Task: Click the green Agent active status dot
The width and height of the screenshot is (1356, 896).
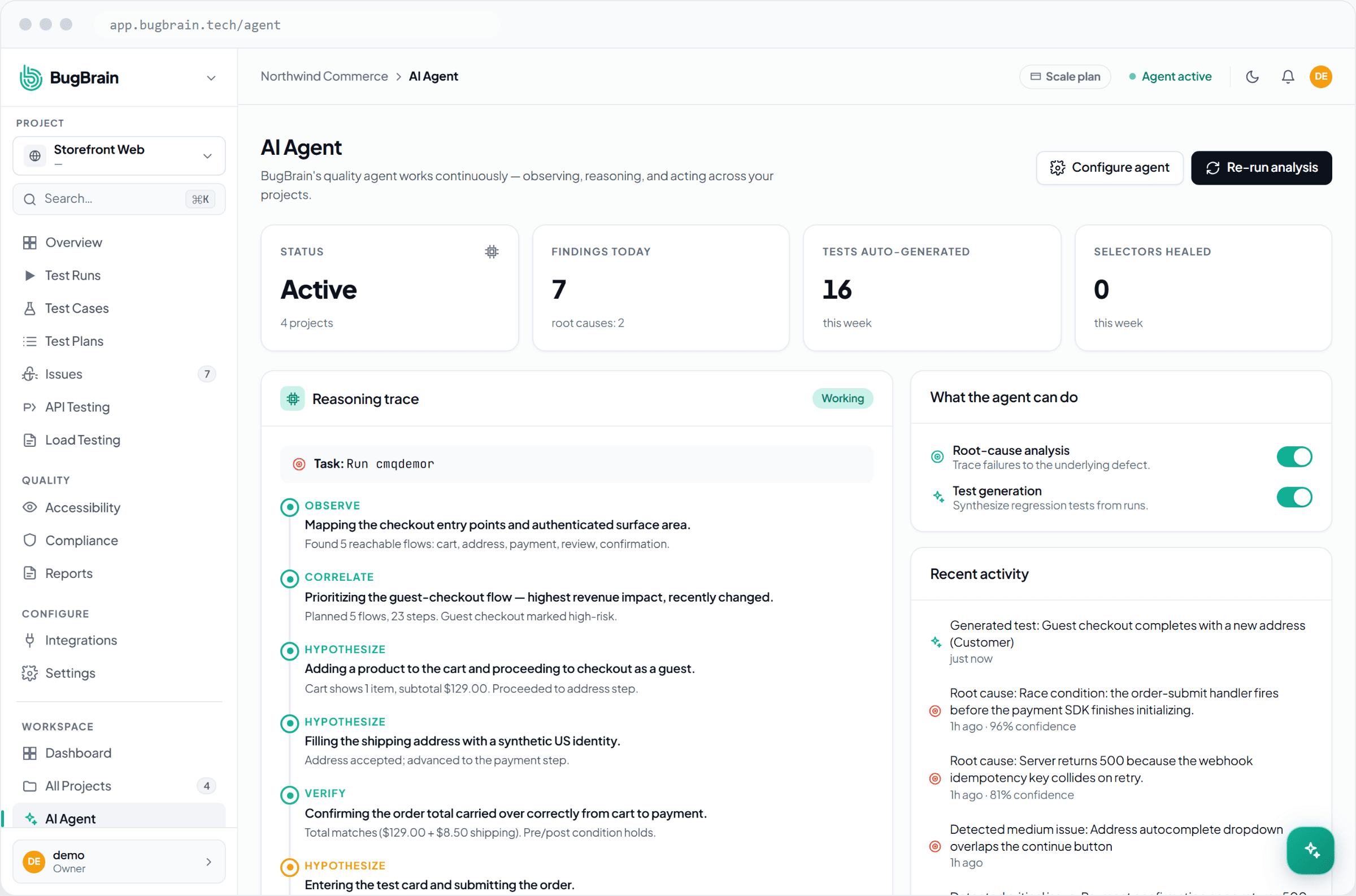Action: click(1132, 77)
